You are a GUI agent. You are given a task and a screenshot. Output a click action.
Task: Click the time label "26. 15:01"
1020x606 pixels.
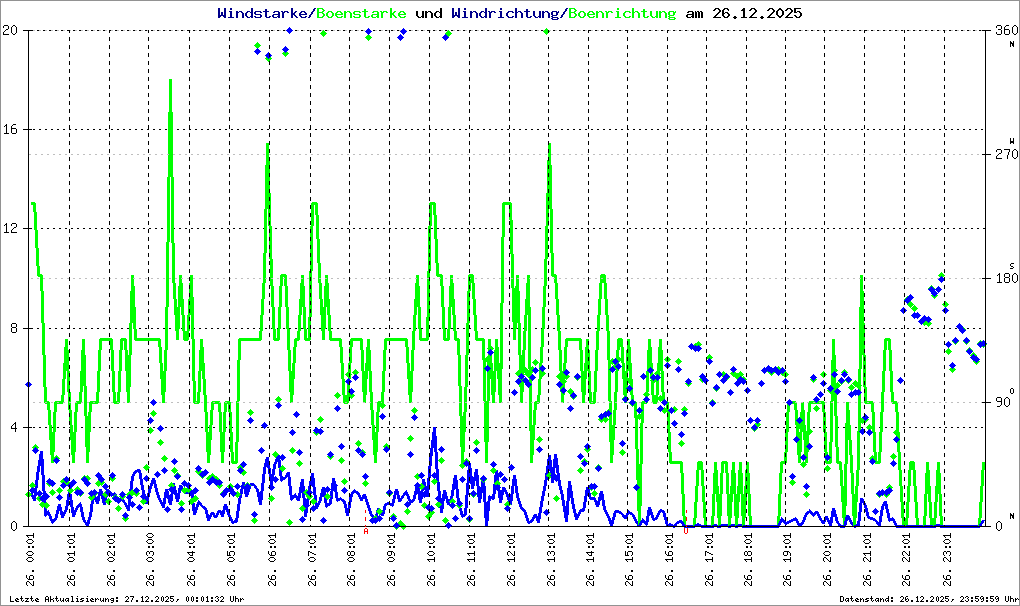click(630, 560)
